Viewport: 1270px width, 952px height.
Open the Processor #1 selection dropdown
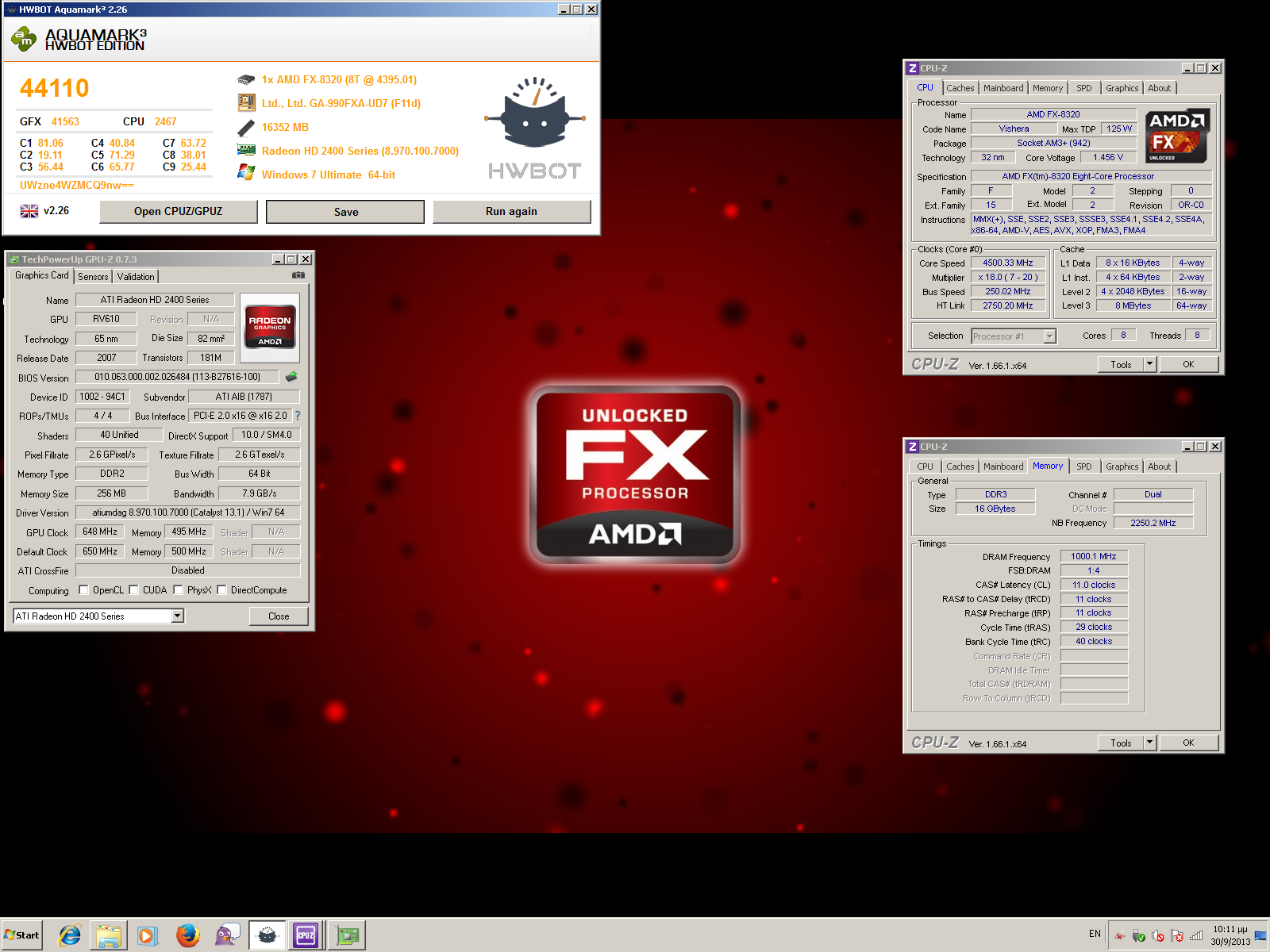point(1049,336)
